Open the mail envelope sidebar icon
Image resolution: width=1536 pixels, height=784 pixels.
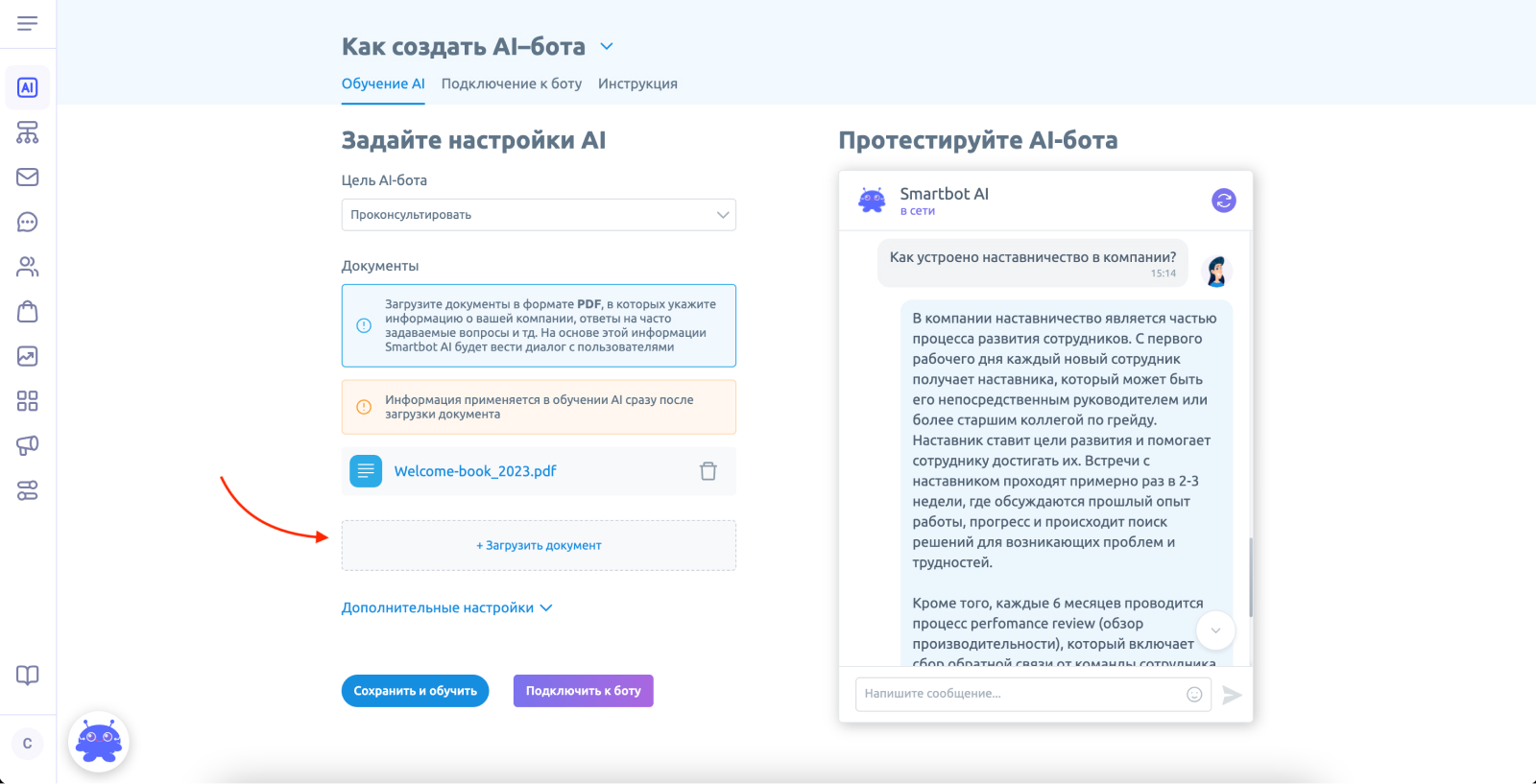pyautogui.click(x=28, y=177)
